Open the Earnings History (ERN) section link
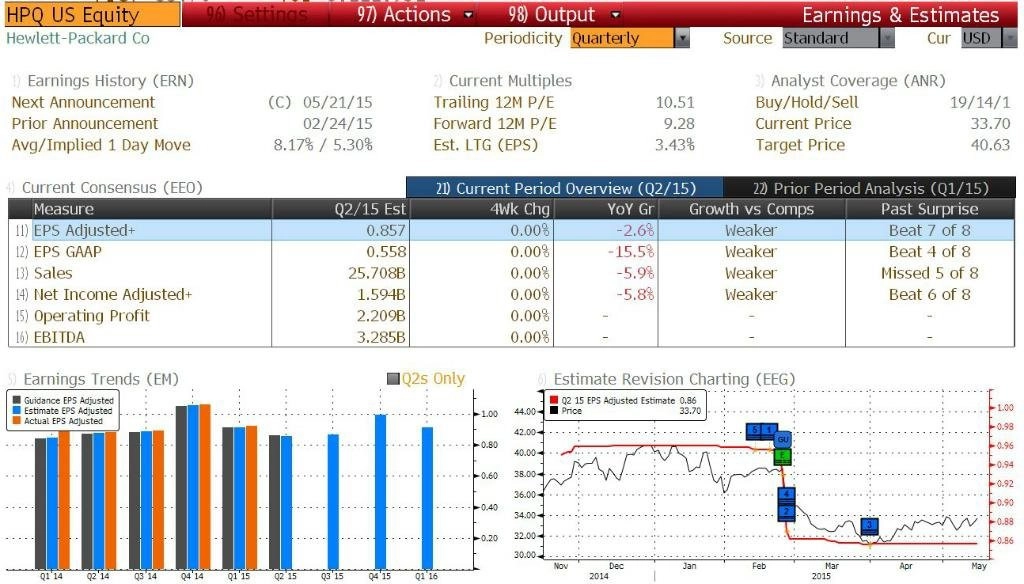 point(110,81)
